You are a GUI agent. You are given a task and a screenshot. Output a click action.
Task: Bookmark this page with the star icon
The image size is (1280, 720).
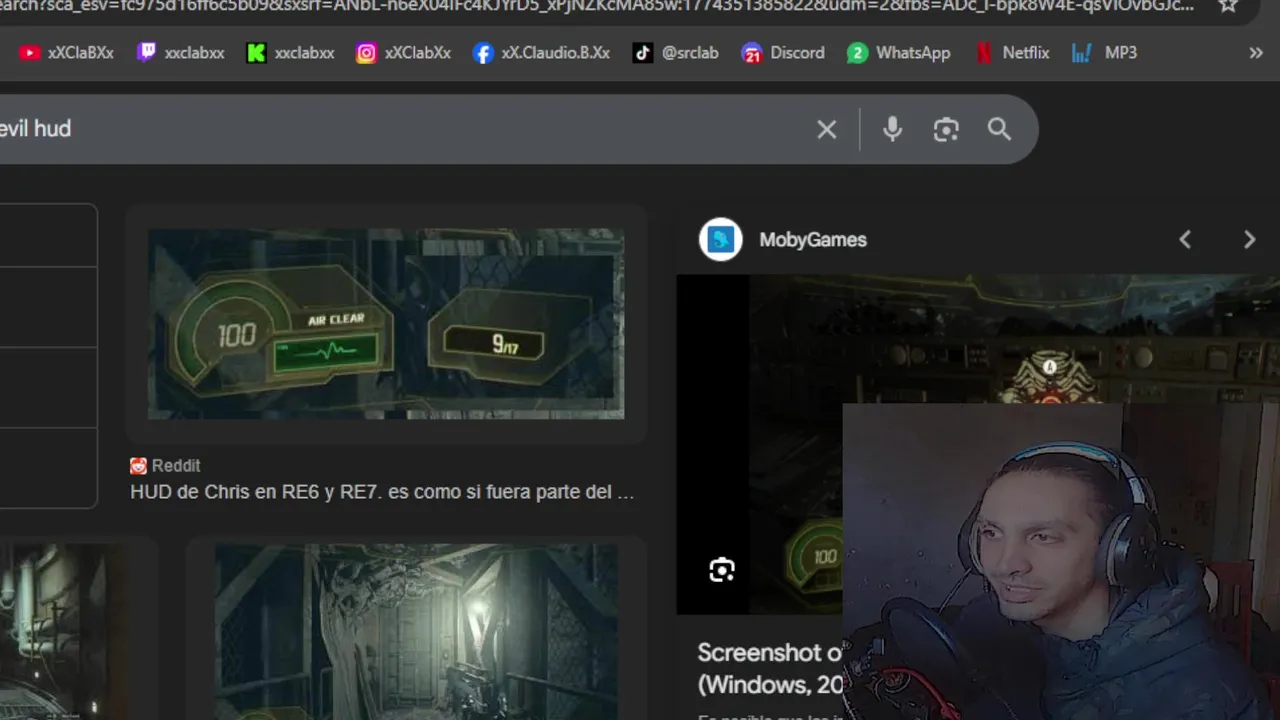pos(1228,5)
